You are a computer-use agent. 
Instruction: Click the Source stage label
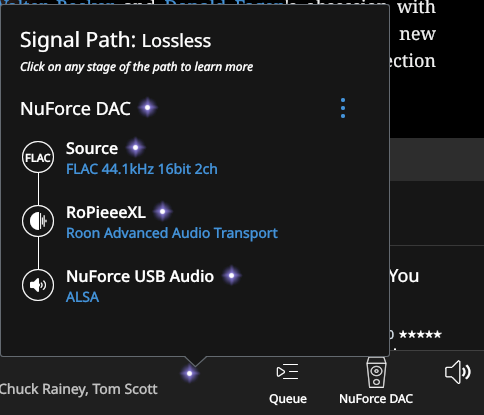(x=92, y=148)
